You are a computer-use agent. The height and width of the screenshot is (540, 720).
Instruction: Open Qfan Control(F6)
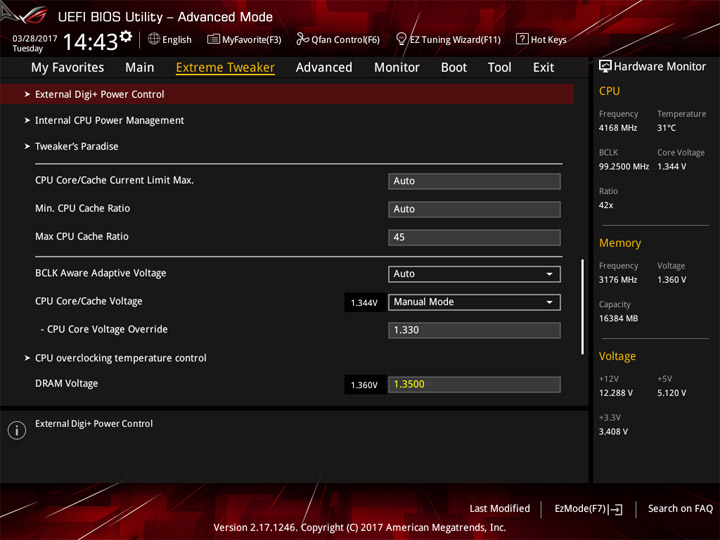coord(338,39)
